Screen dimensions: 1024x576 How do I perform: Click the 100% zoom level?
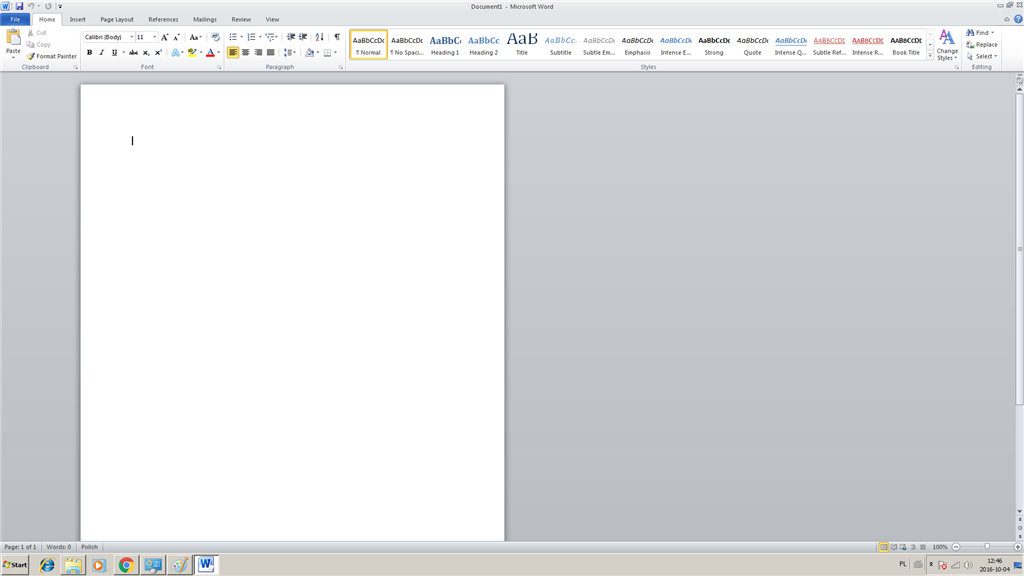click(940, 547)
